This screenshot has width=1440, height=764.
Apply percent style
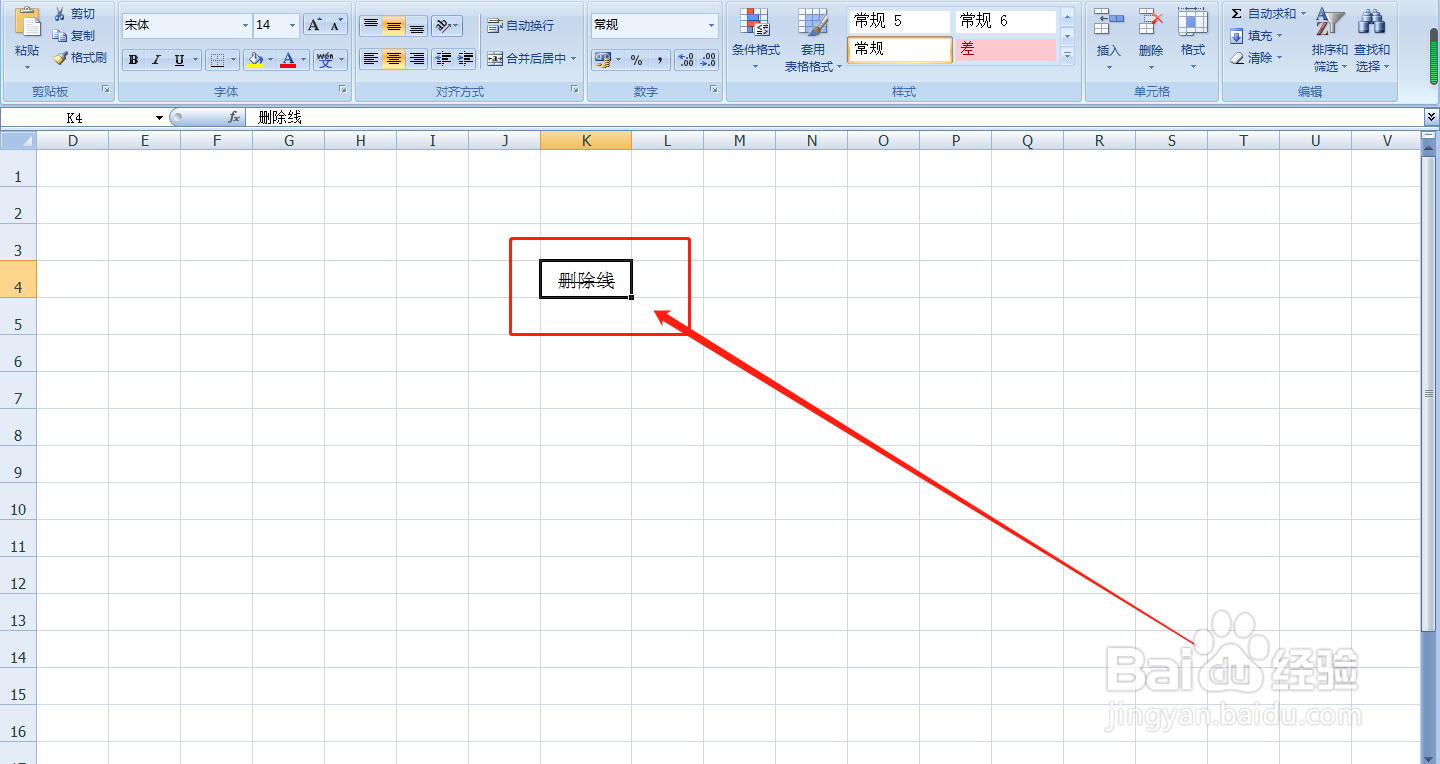click(x=637, y=60)
